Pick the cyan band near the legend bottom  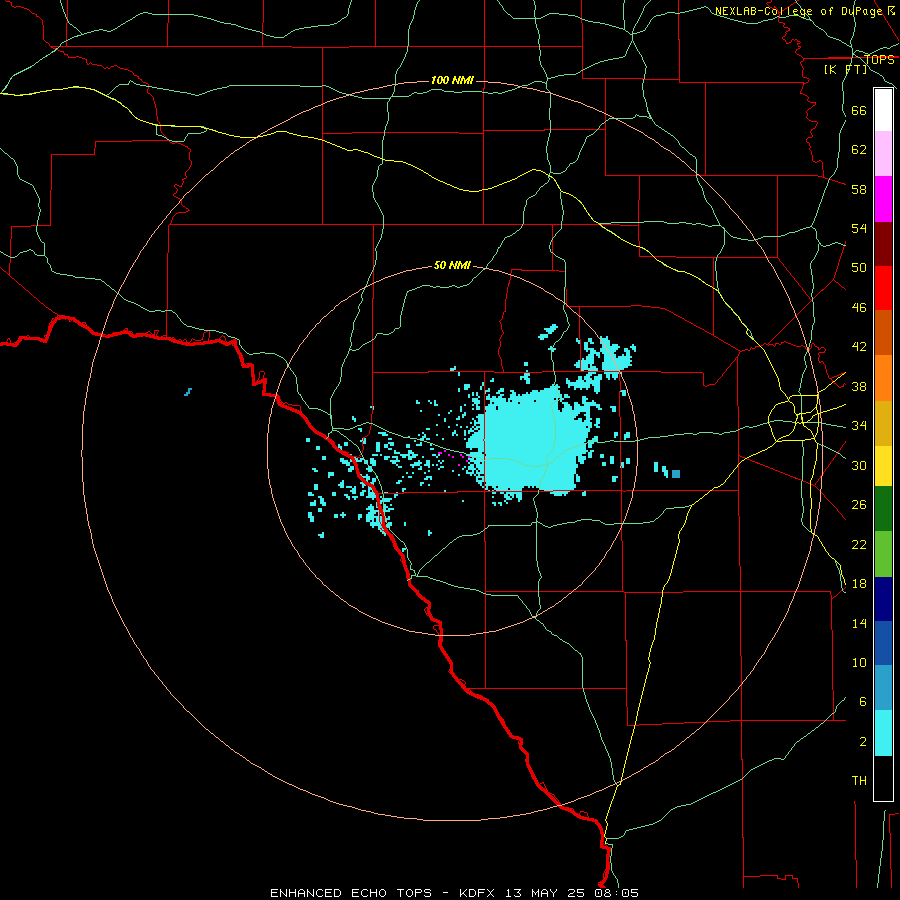tap(883, 734)
